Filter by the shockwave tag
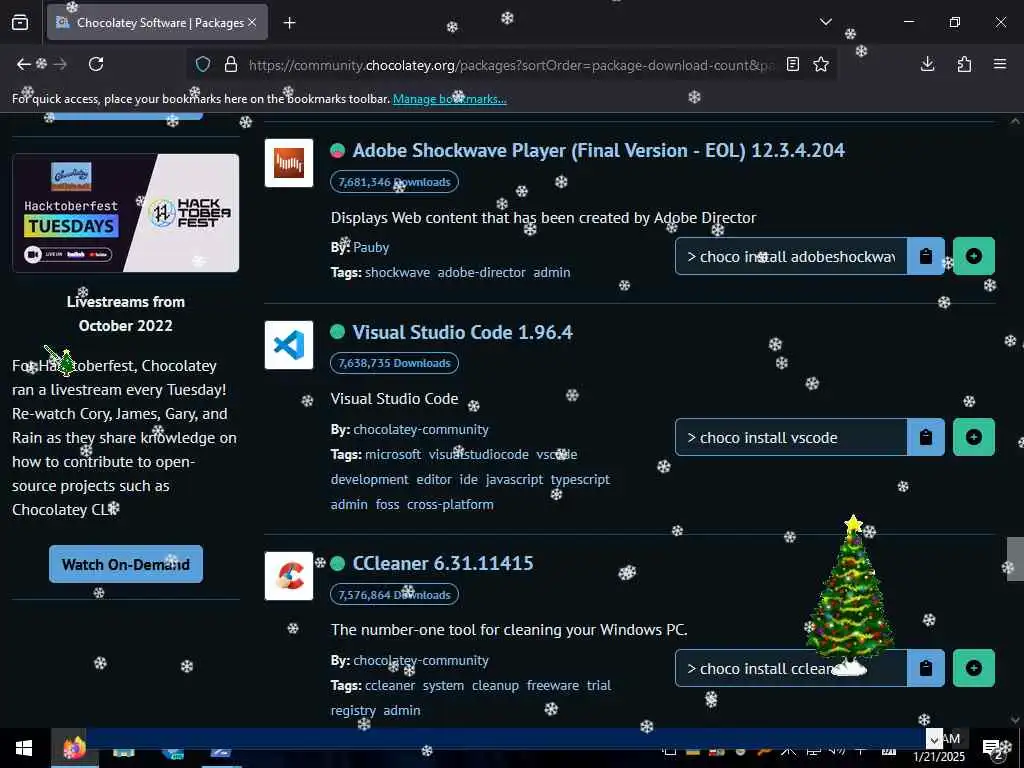 coord(397,272)
